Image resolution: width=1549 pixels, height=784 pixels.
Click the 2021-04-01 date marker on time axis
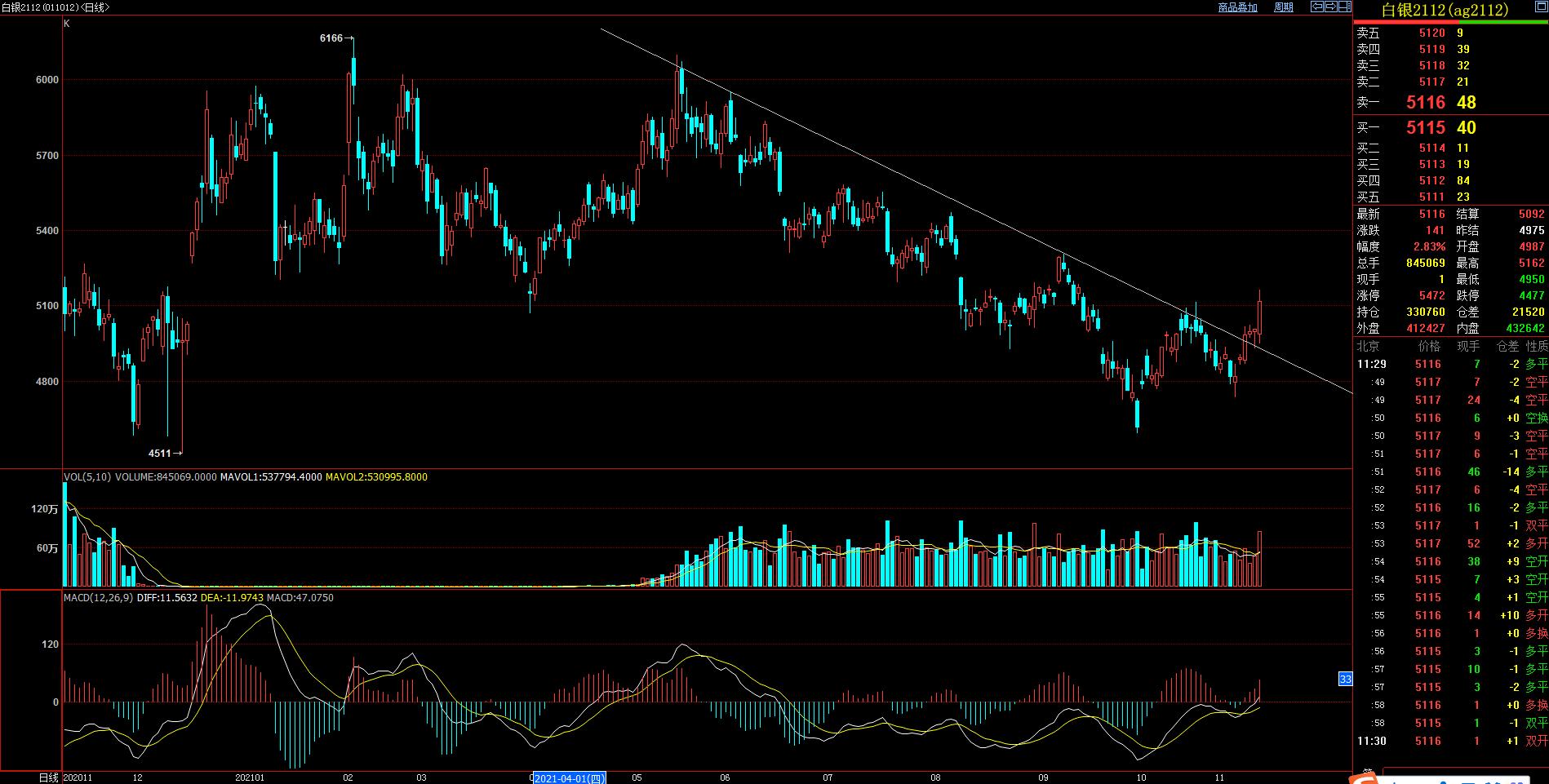tap(569, 777)
